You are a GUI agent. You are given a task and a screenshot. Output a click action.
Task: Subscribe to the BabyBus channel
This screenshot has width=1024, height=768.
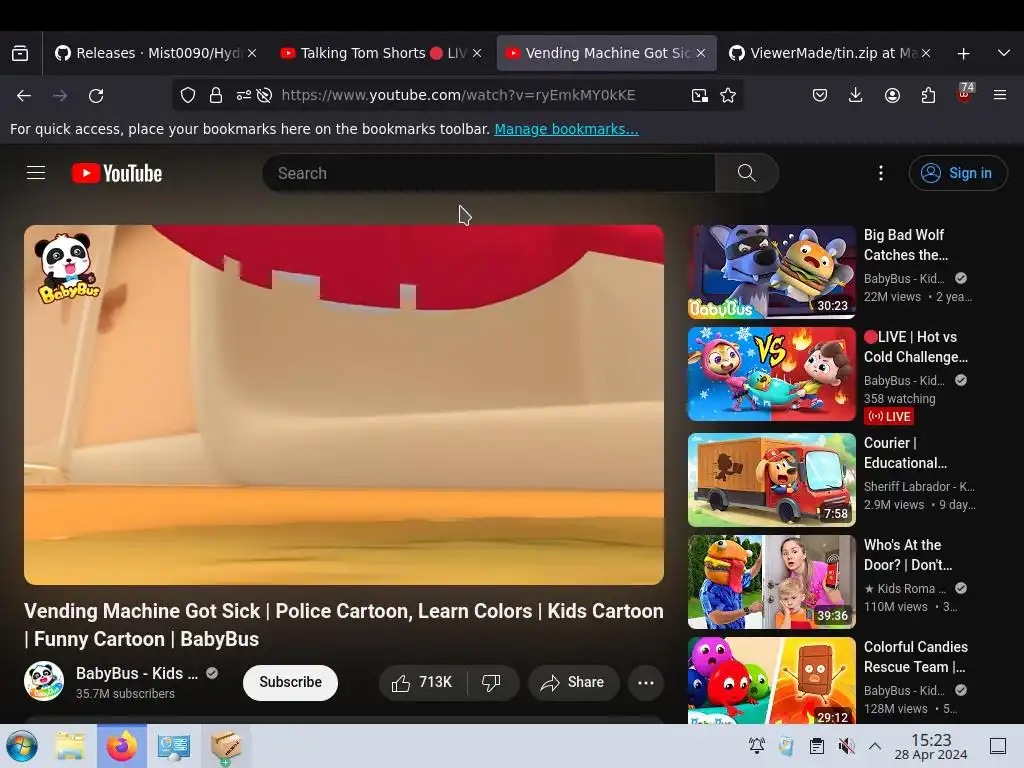[x=291, y=682]
